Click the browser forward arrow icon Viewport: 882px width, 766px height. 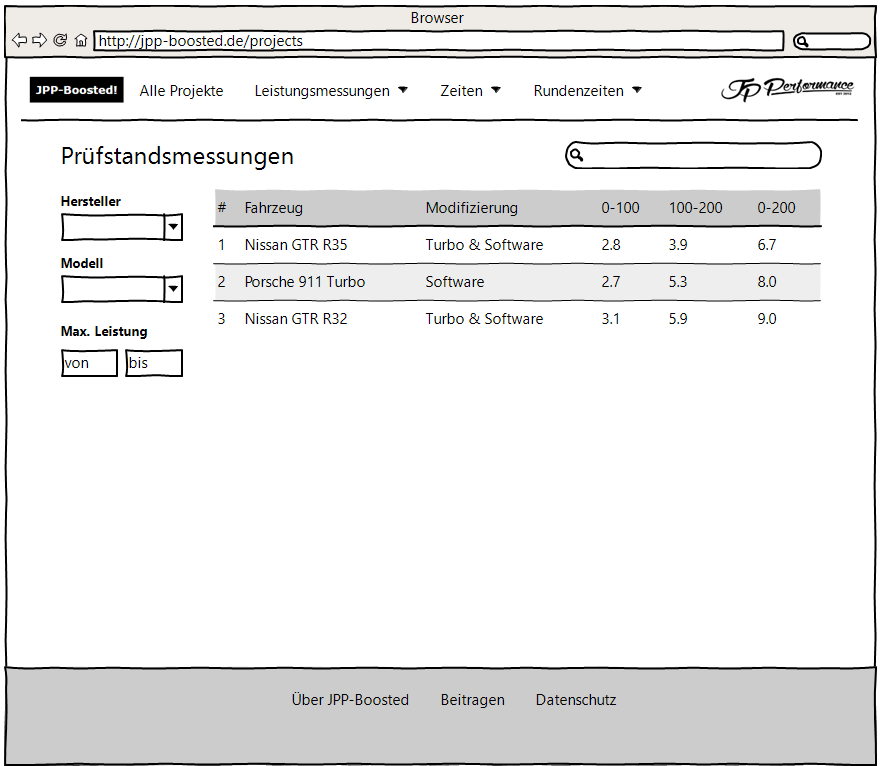click(39, 40)
